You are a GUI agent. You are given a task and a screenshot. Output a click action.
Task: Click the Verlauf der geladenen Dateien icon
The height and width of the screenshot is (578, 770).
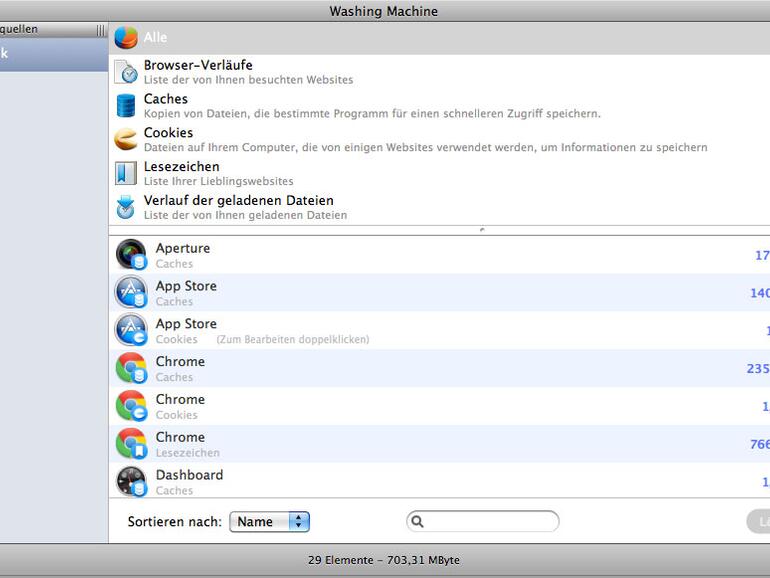[x=126, y=207]
